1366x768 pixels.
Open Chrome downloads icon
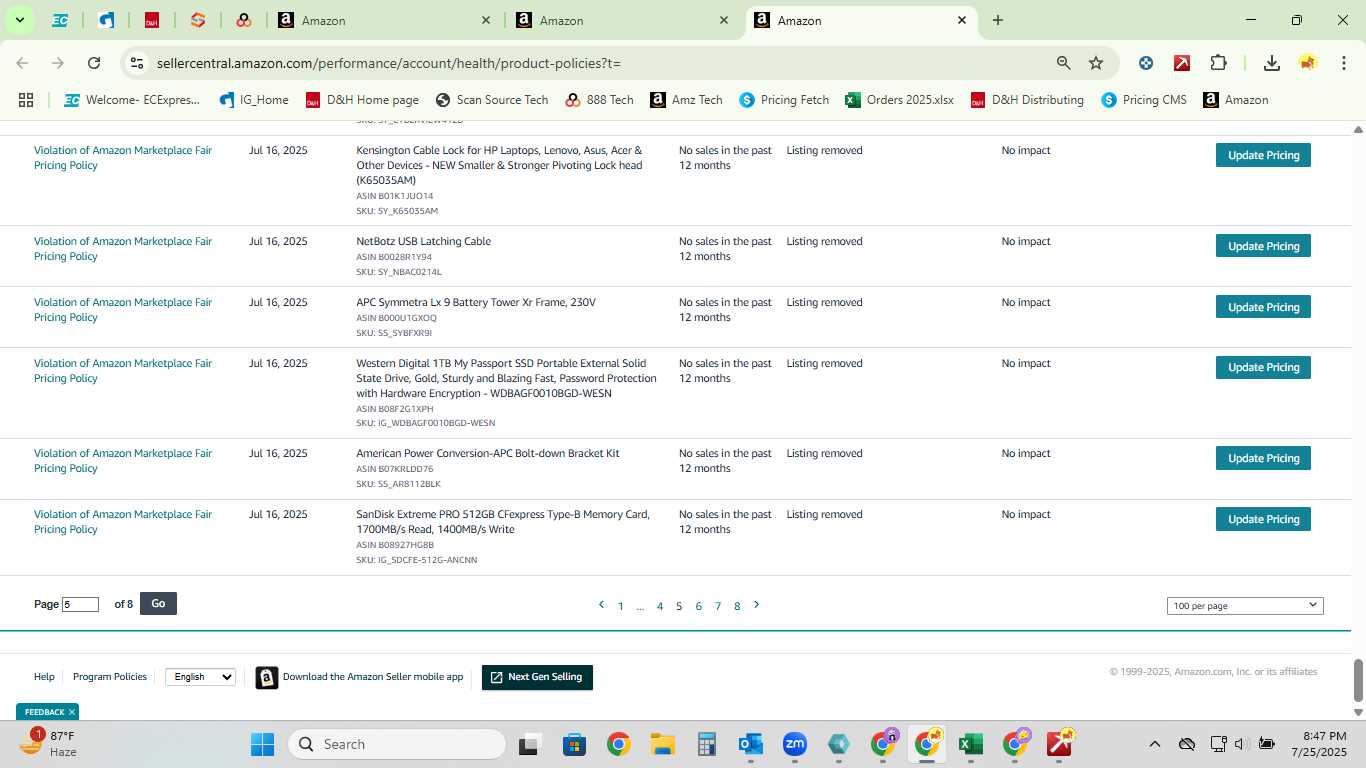click(x=1272, y=63)
